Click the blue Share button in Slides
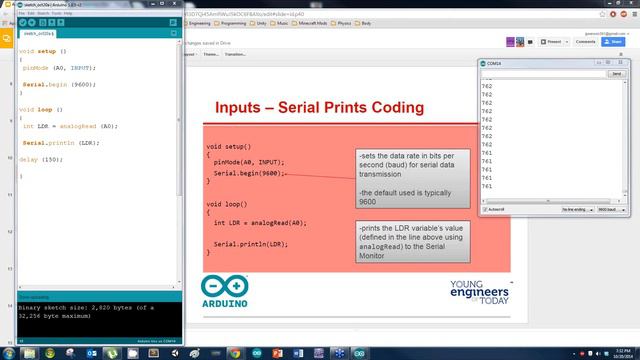 coord(613,42)
